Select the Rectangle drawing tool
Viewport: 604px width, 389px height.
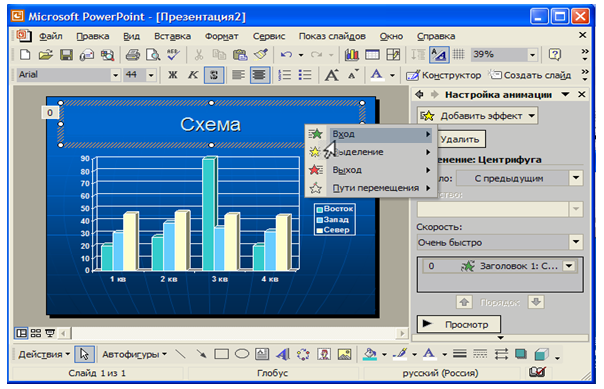pos(221,354)
